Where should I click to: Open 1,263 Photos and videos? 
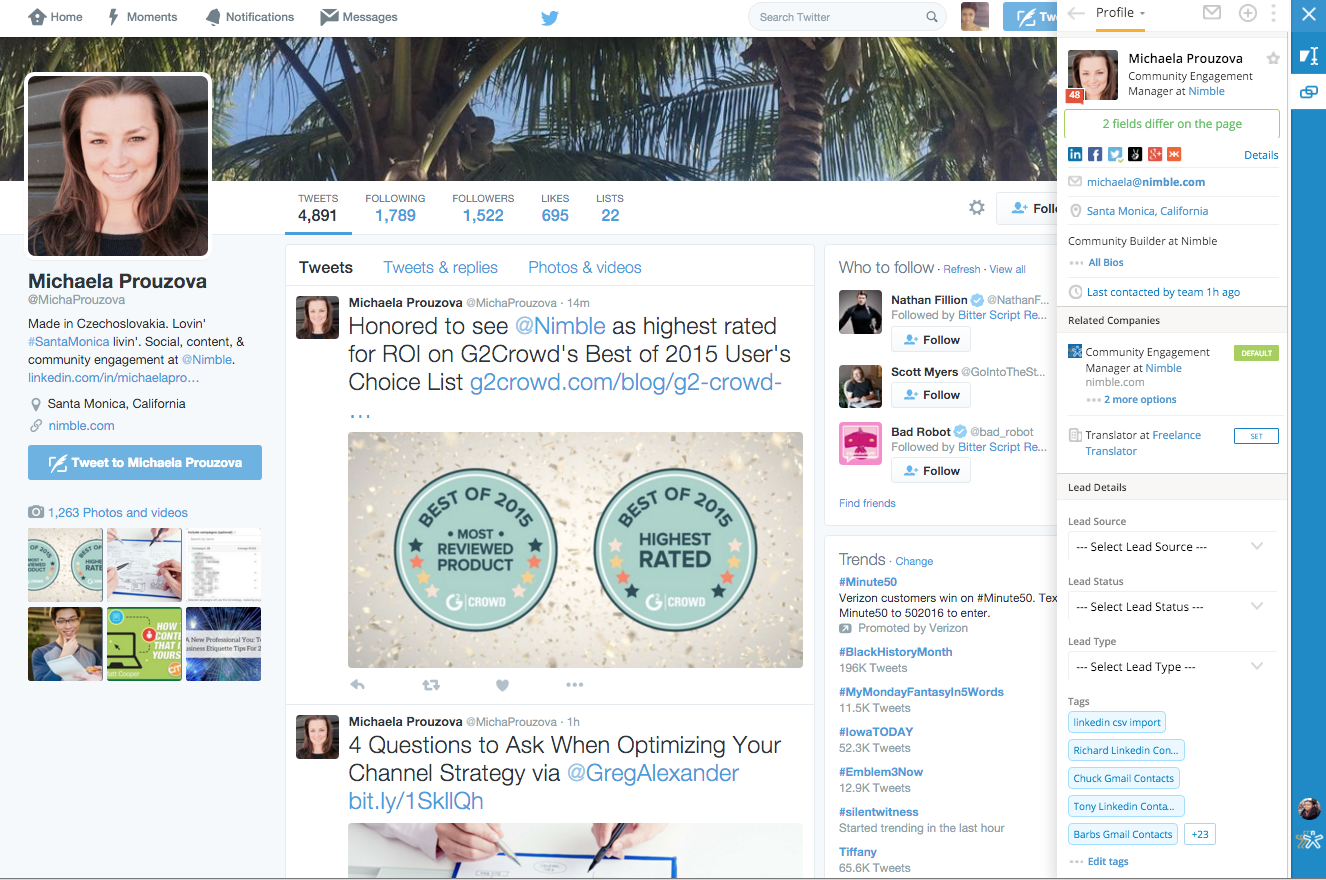tap(118, 513)
